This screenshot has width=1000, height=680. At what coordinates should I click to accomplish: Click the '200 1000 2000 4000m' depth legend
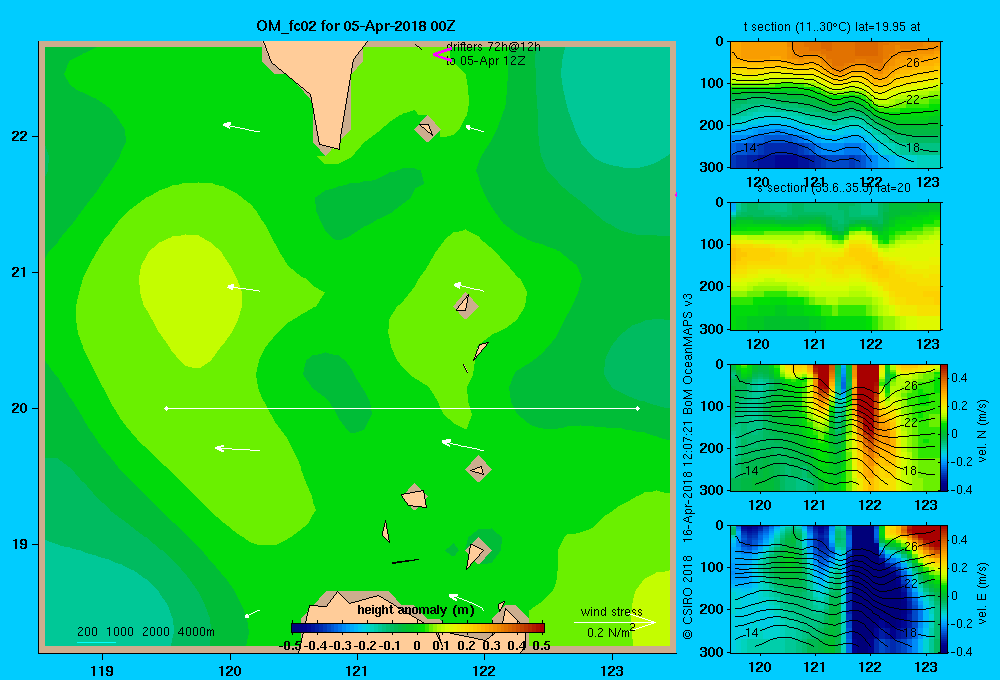pos(145,632)
